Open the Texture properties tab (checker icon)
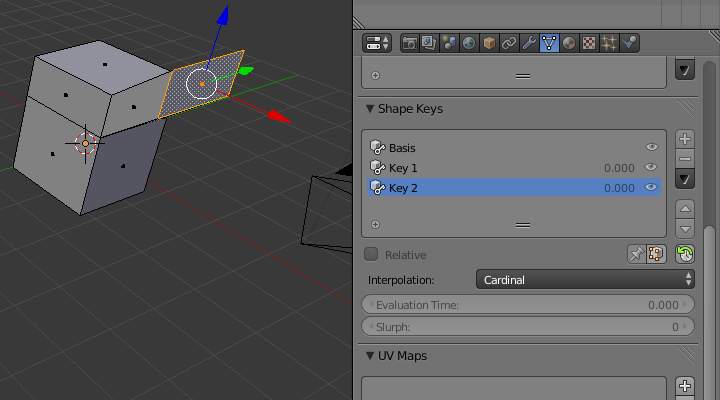This screenshot has height=400, width=720. pyautogui.click(x=589, y=43)
